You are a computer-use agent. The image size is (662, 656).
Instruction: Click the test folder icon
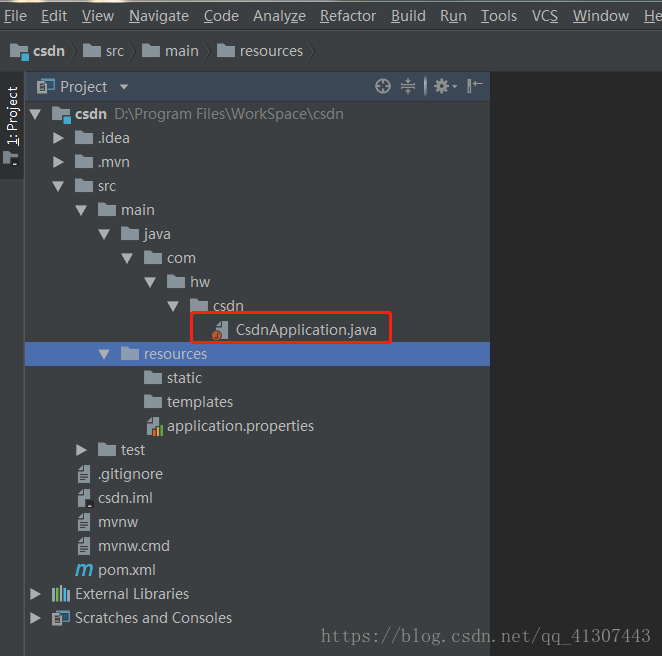point(107,450)
